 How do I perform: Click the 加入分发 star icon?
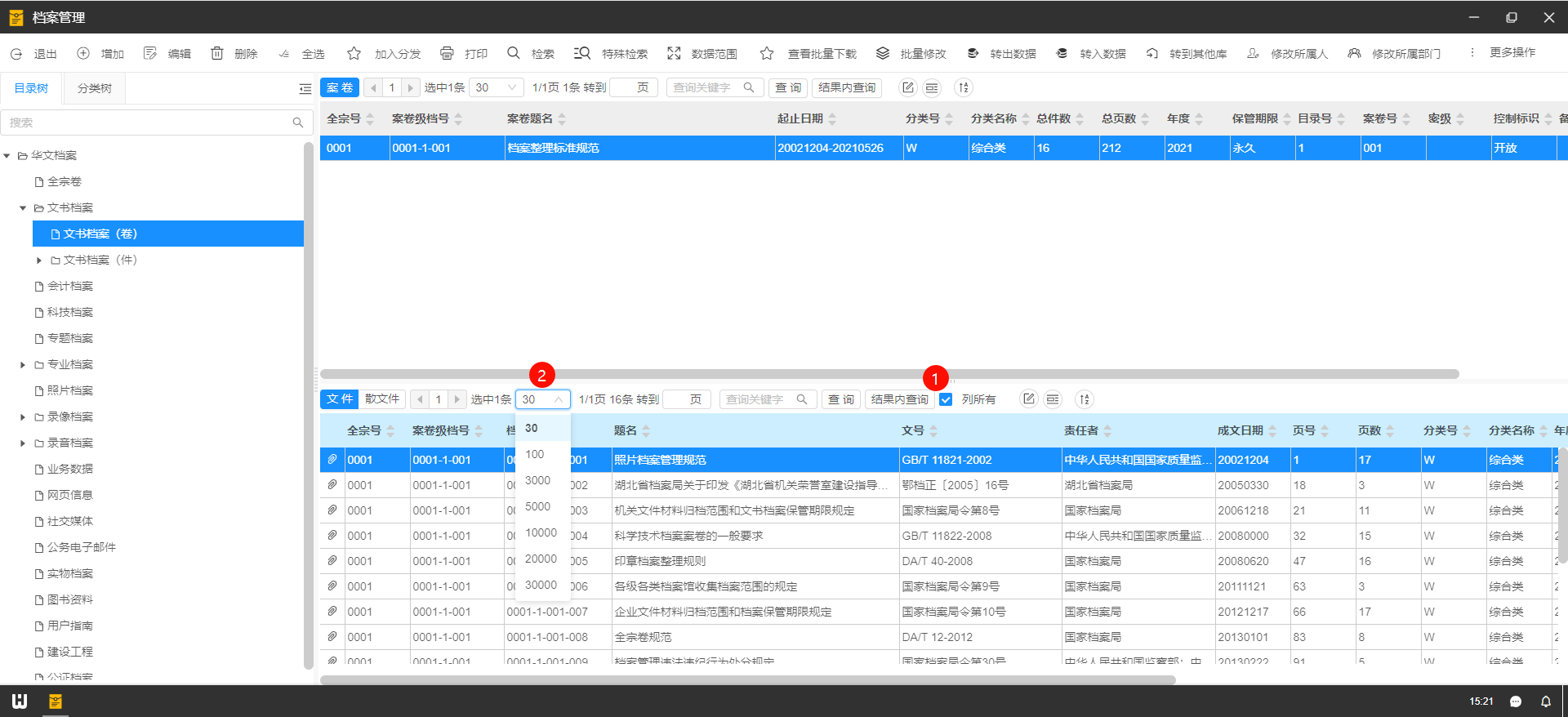[x=354, y=53]
